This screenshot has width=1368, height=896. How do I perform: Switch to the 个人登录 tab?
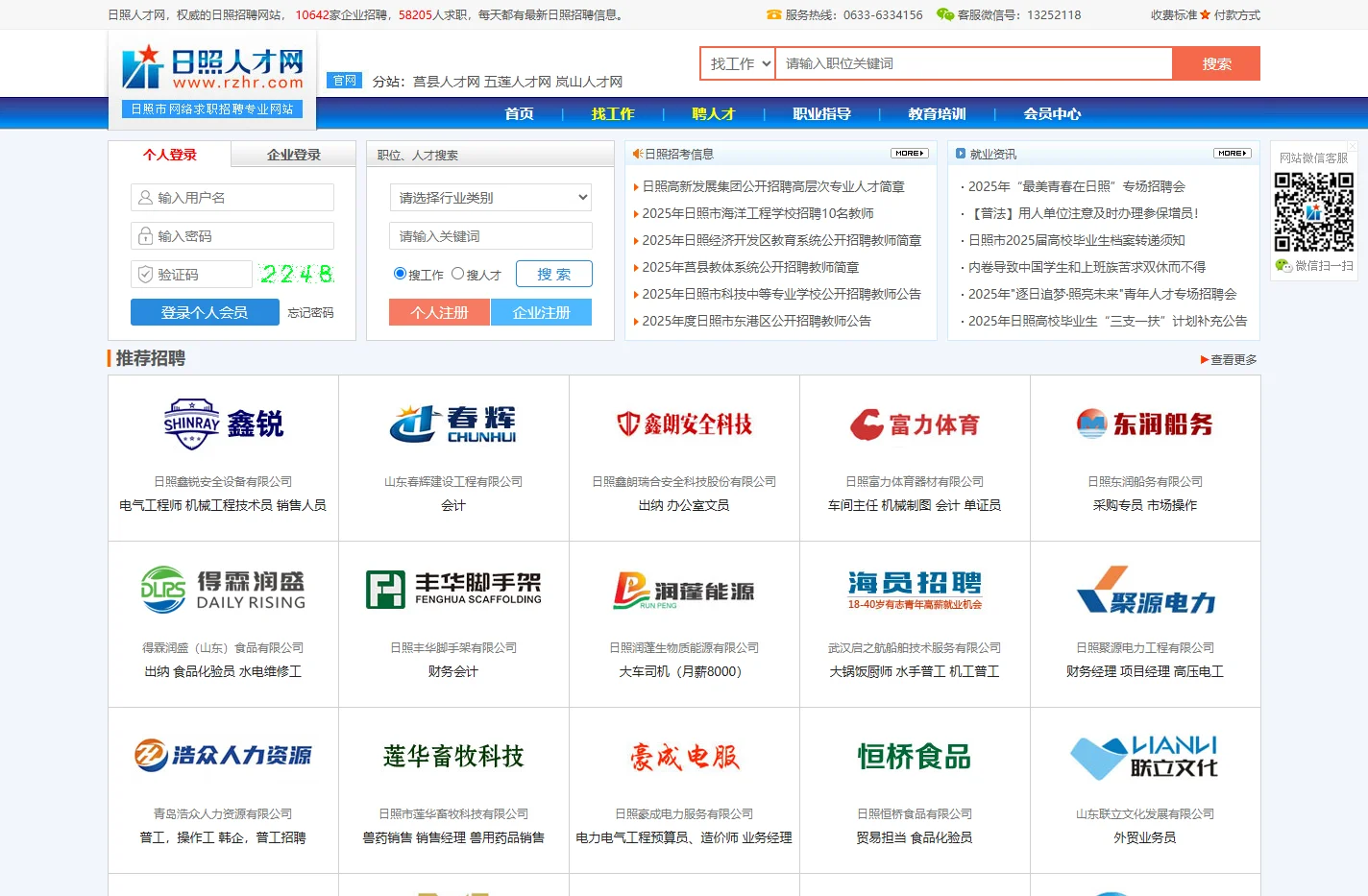(x=169, y=155)
